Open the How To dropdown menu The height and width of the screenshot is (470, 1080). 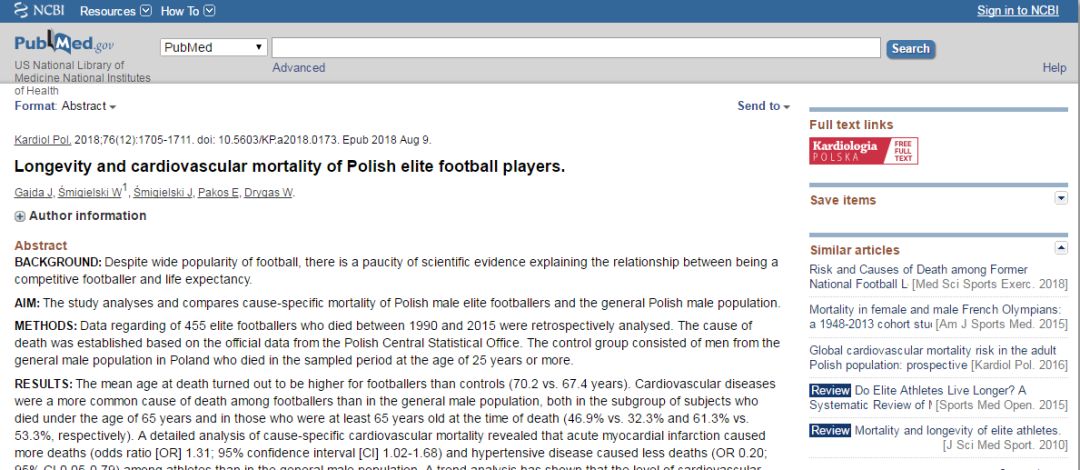(188, 11)
